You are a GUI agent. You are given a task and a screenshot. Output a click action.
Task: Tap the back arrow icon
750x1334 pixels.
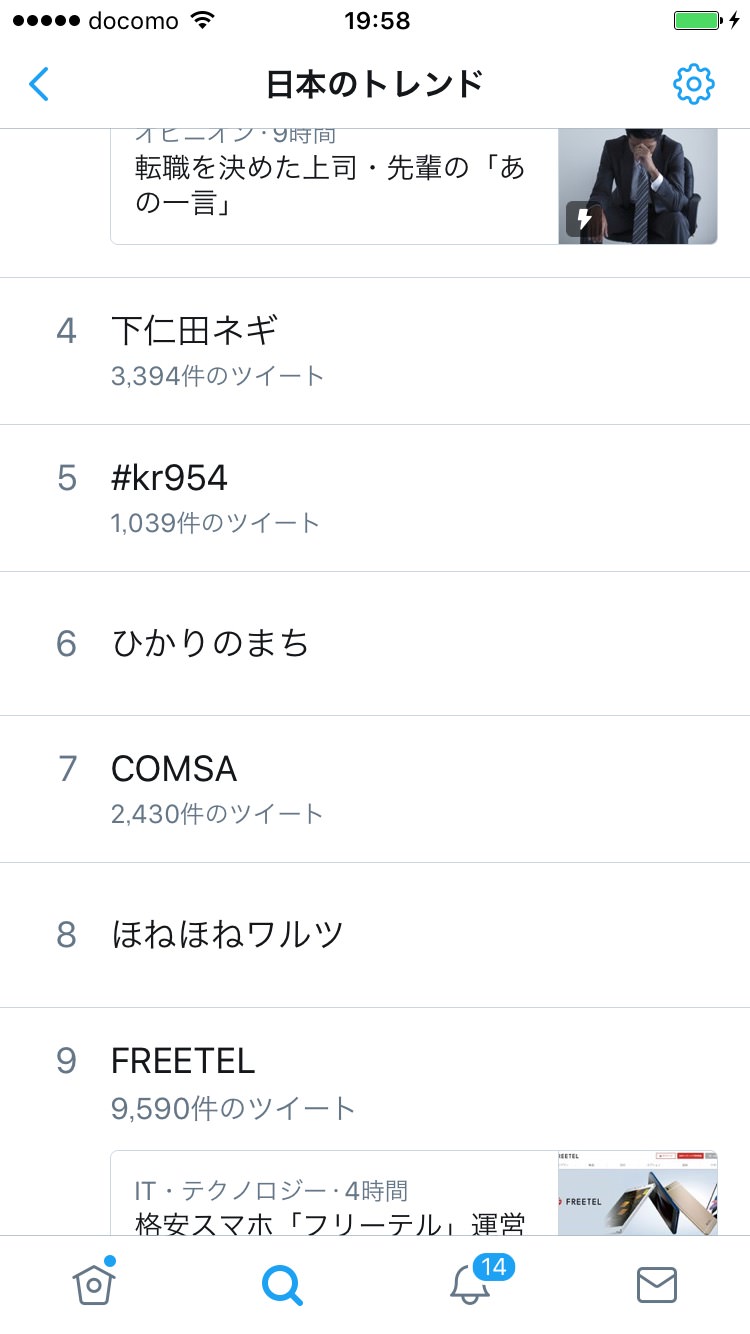(x=39, y=84)
